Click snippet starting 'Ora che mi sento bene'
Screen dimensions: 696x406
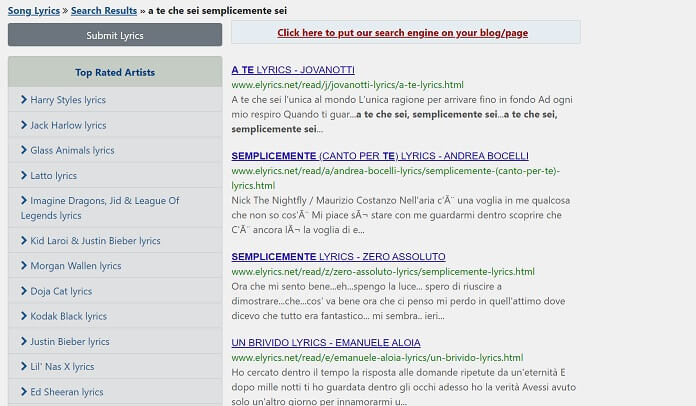coord(398,301)
